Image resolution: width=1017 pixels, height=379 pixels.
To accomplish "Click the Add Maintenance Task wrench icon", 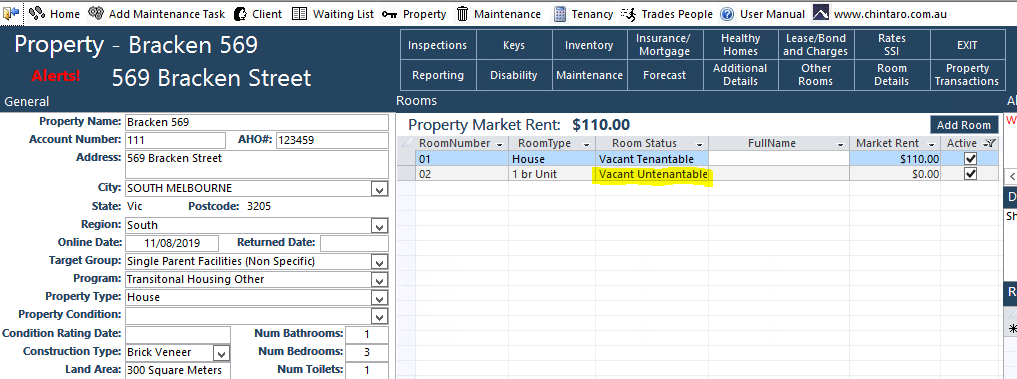I will click(95, 13).
